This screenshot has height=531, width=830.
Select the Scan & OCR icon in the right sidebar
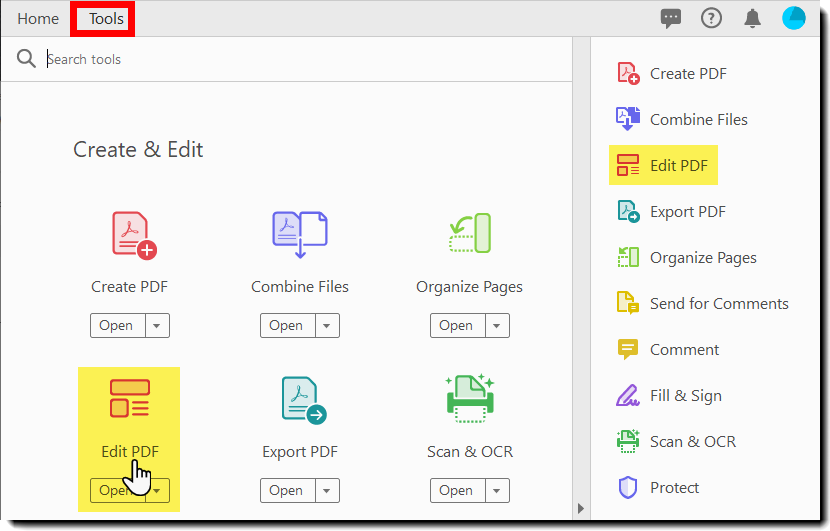pos(628,441)
